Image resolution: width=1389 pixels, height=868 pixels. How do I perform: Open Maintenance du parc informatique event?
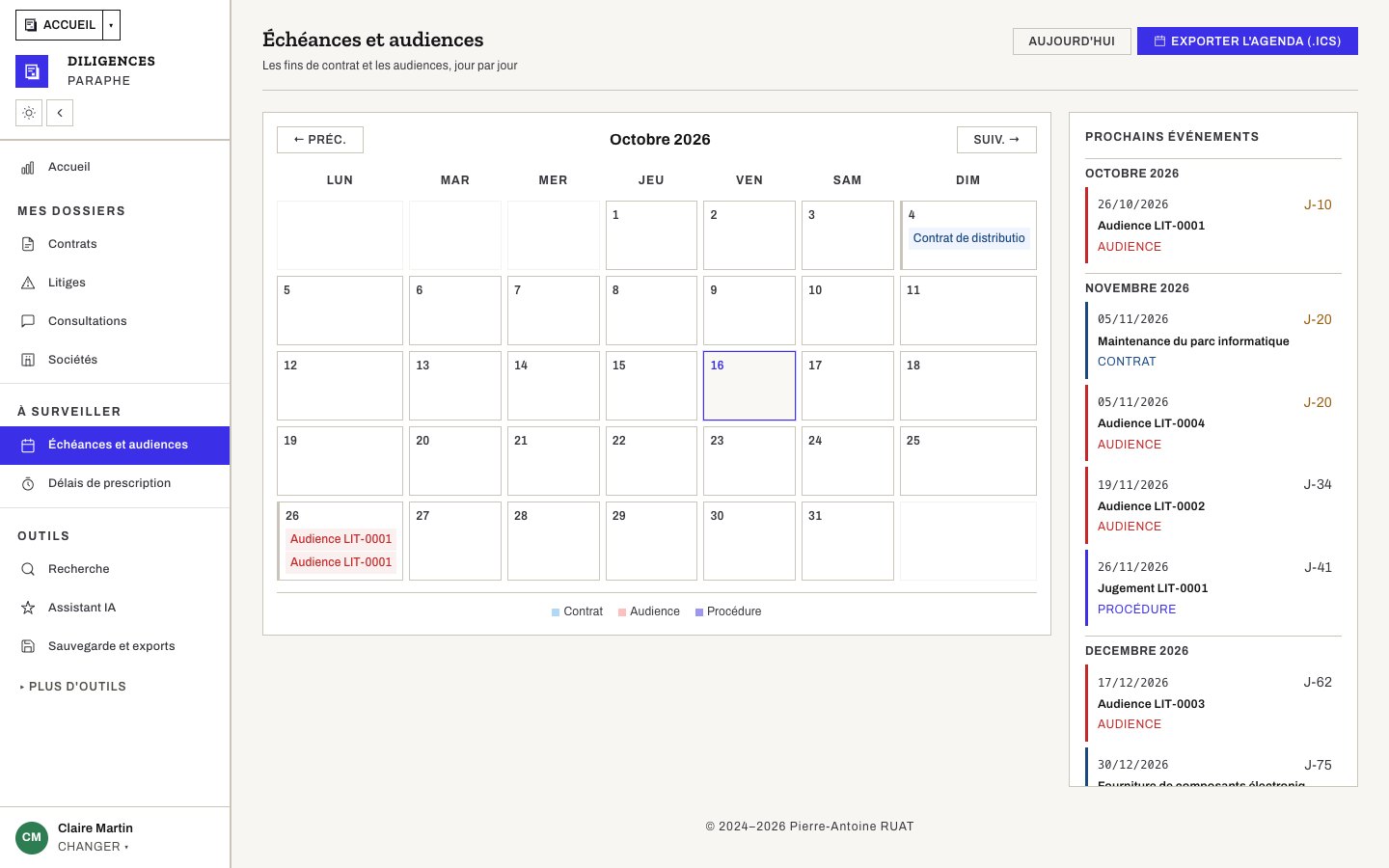[x=1213, y=340]
